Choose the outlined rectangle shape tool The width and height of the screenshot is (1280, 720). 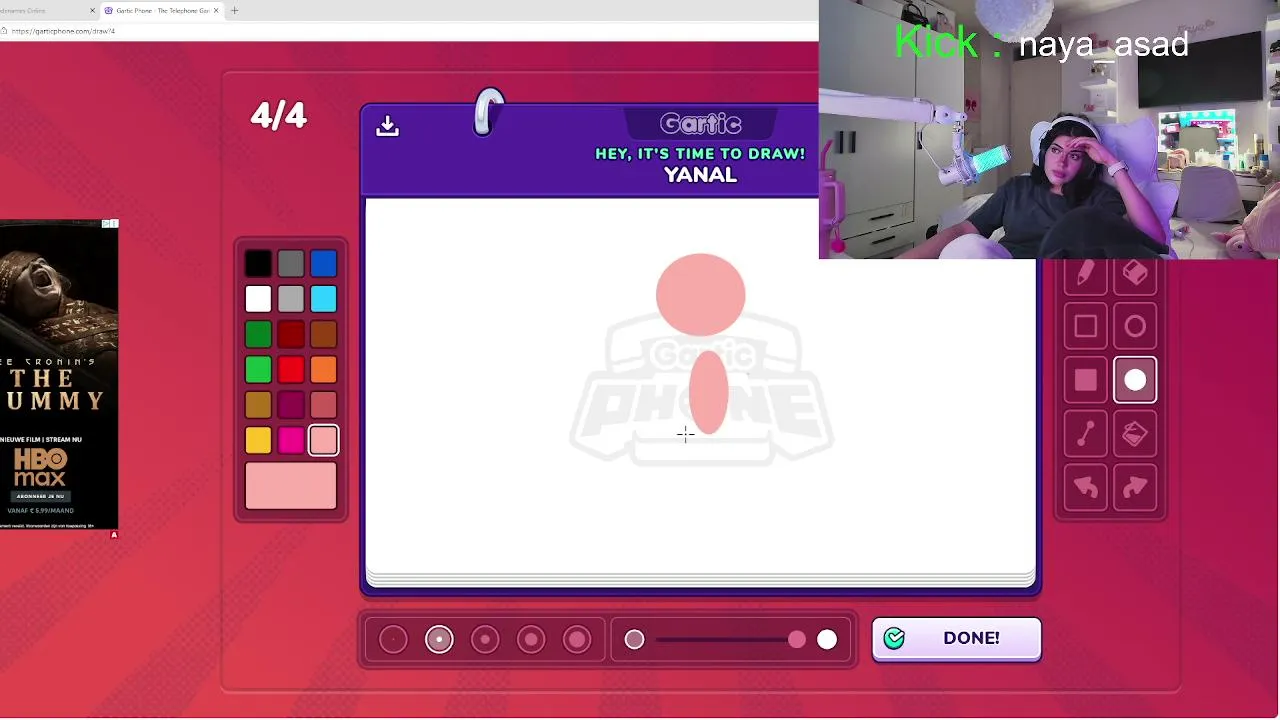tap(1085, 327)
